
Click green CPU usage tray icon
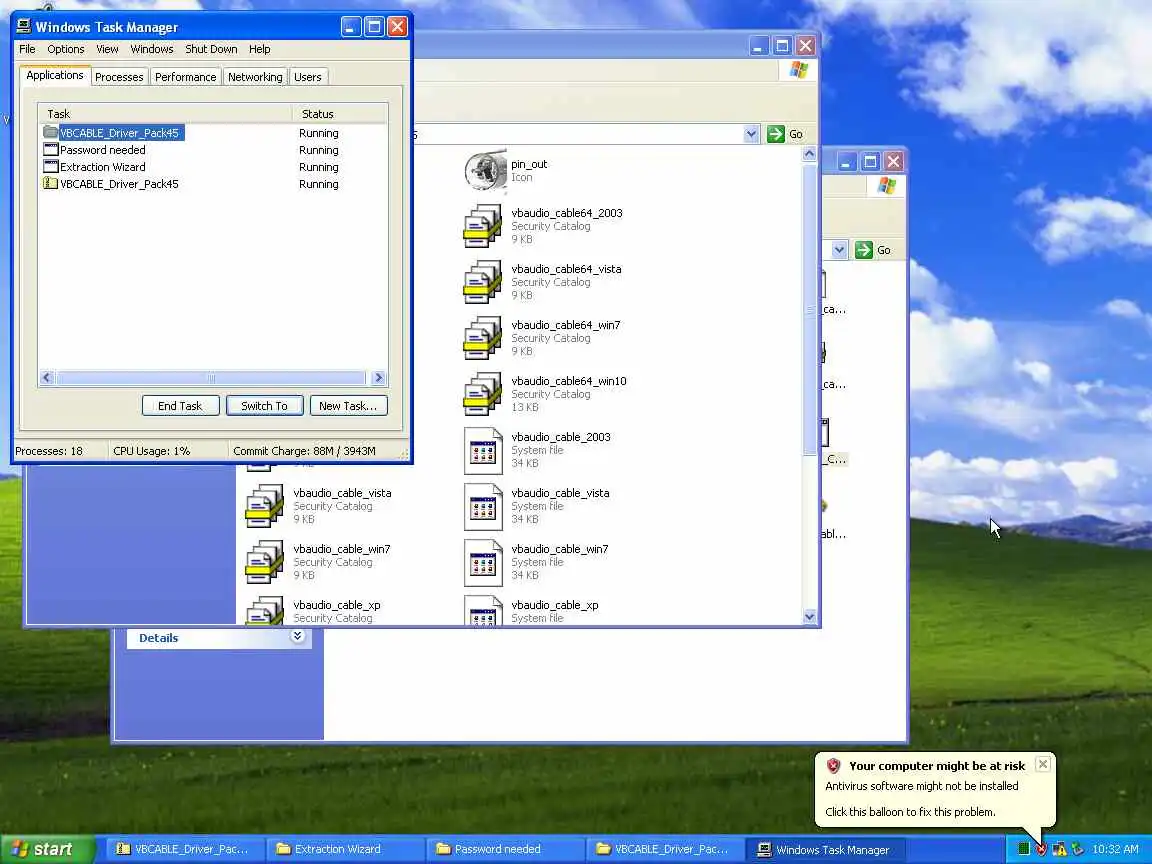(x=1023, y=849)
